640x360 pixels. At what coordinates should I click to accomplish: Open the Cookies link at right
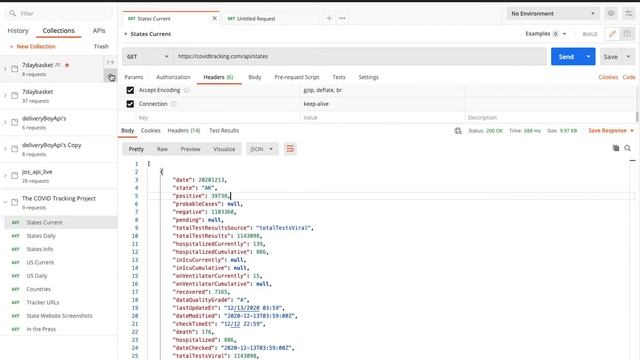pyautogui.click(x=608, y=77)
